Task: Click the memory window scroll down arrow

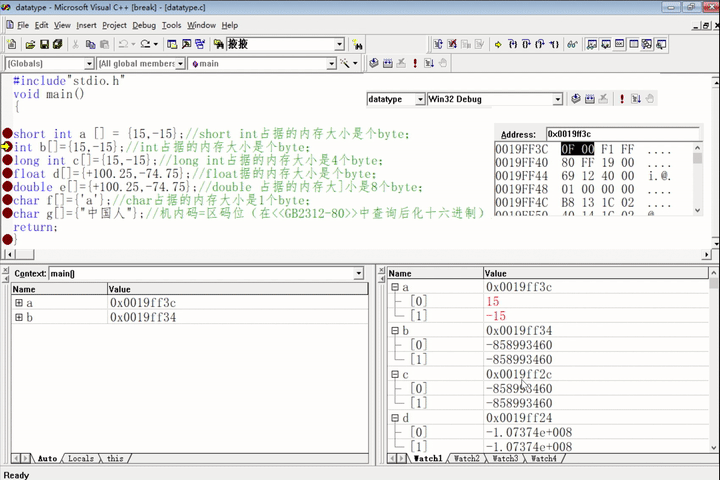Action: 698,210
